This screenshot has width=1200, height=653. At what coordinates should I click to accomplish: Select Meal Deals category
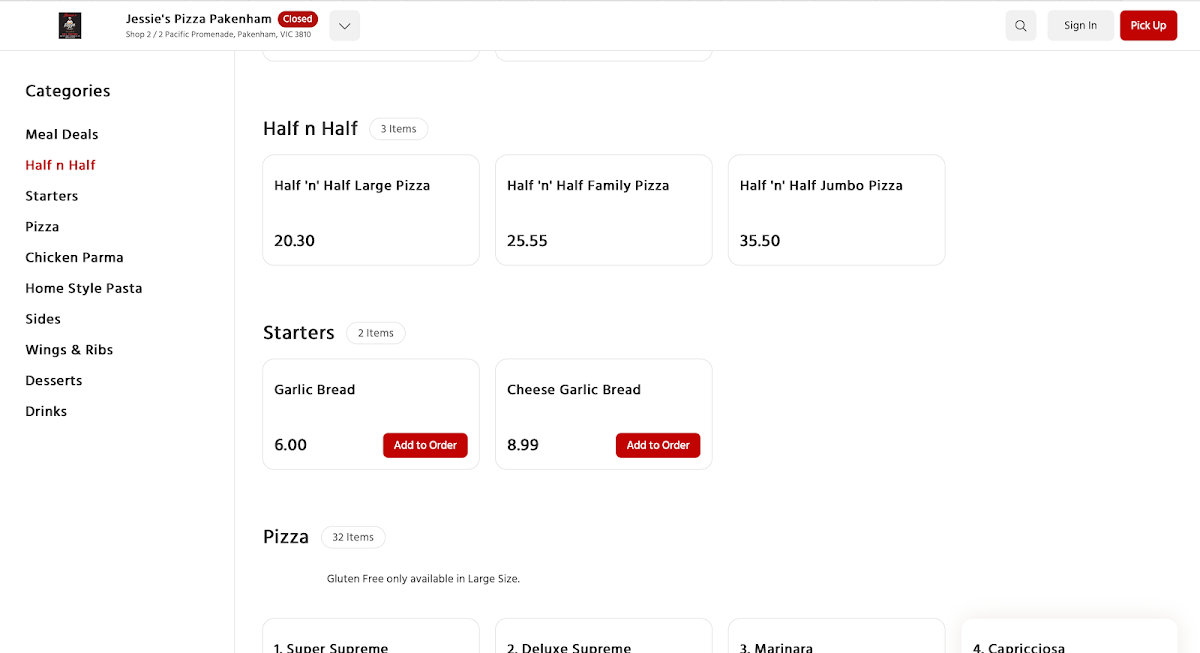point(62,134)
